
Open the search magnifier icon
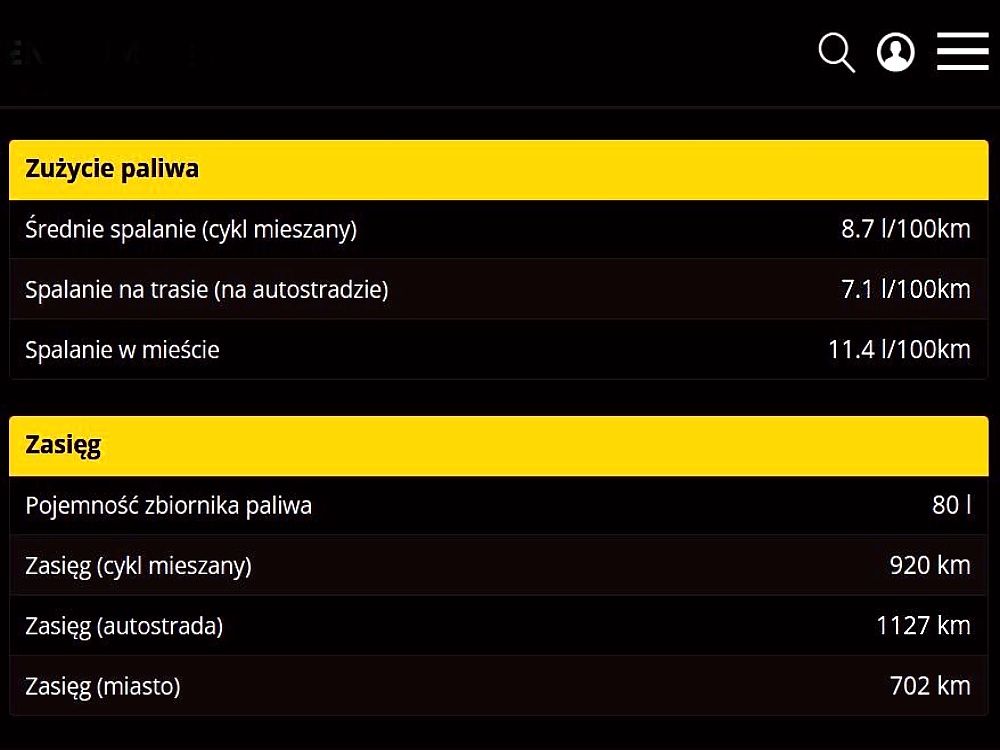(x=837, y=52)
